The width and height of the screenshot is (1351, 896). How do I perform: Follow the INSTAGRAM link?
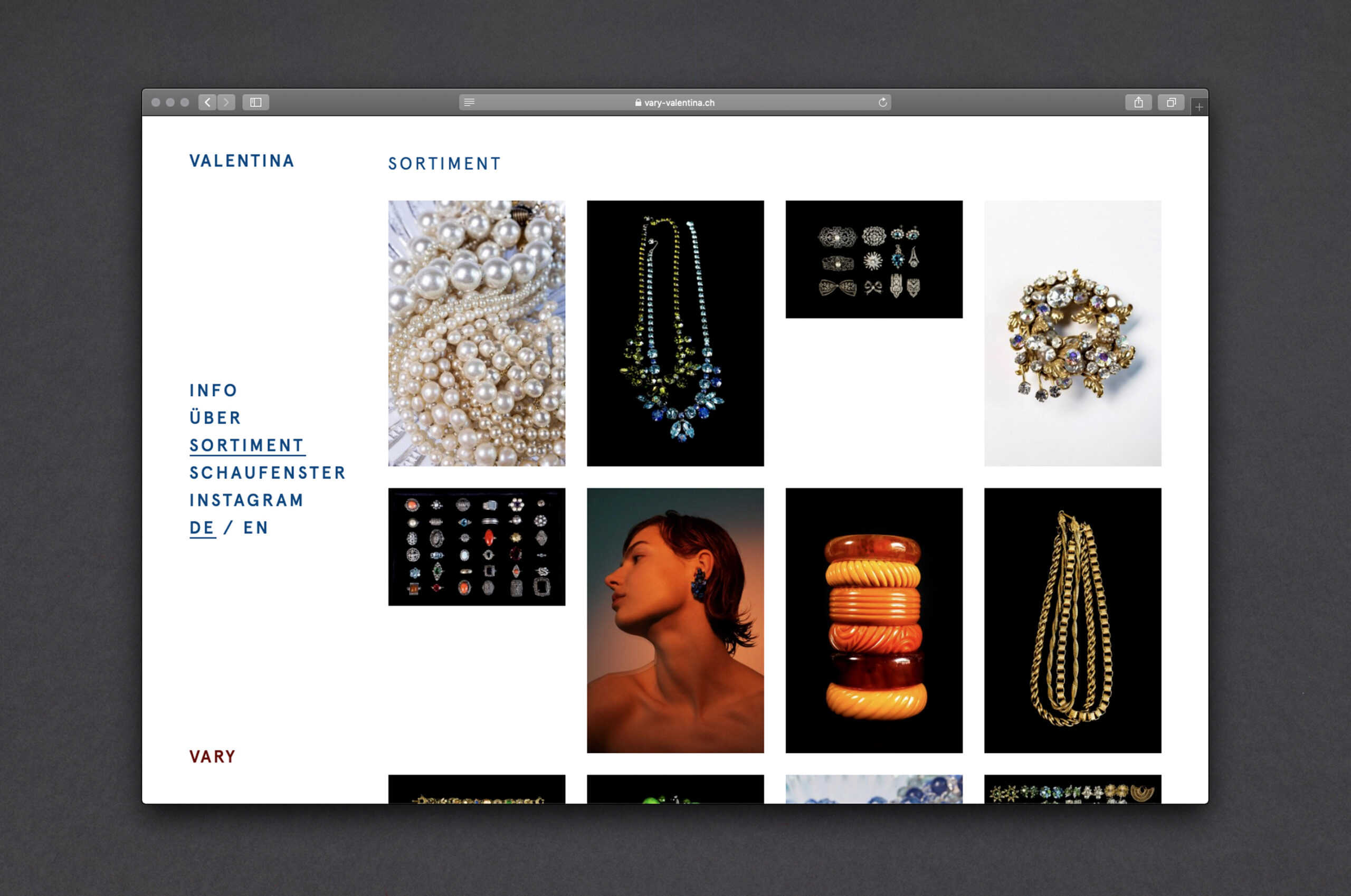click(x=246, y=500)
